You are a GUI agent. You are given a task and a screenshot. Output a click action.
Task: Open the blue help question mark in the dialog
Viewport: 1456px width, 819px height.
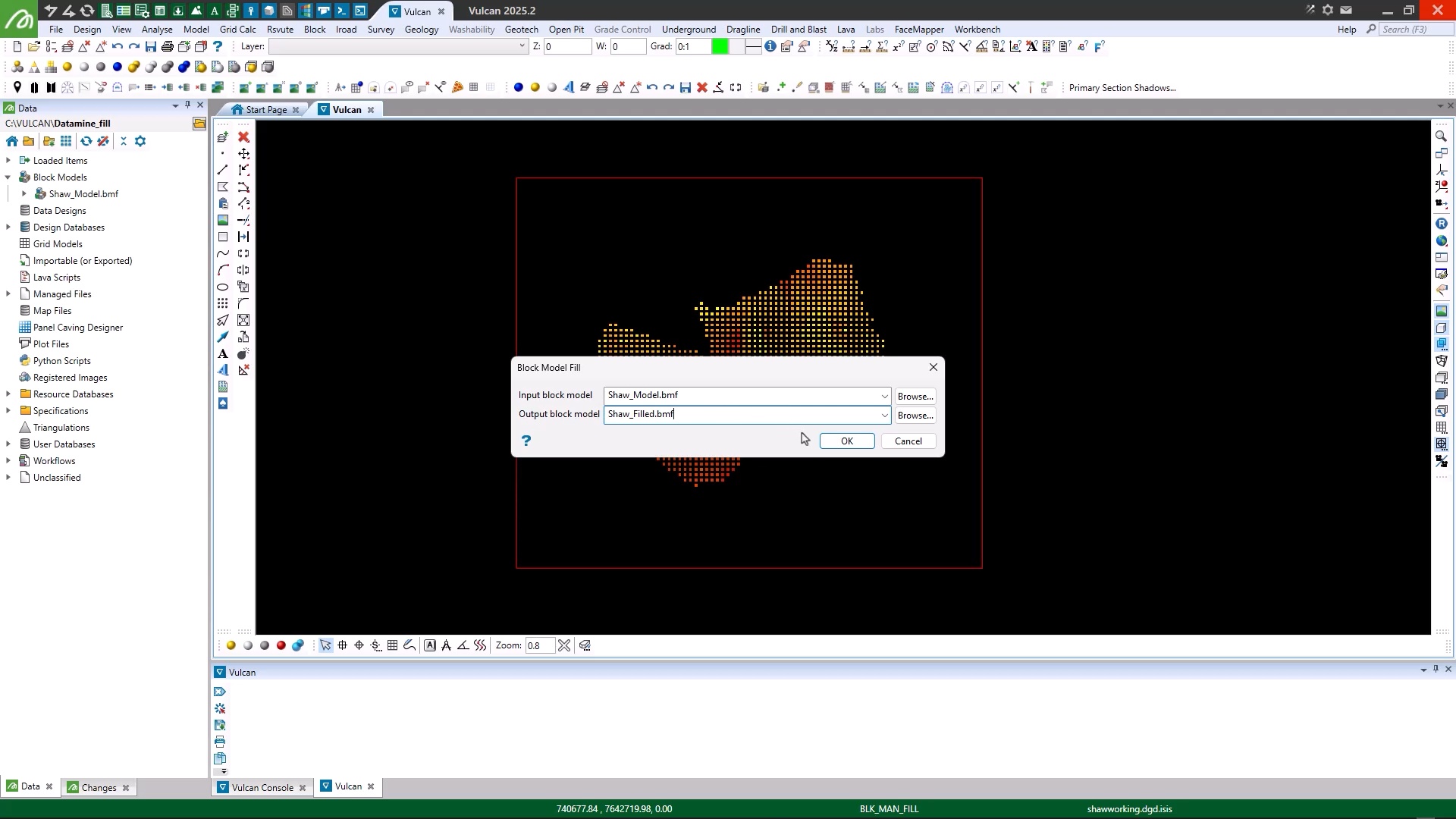tap(526, 441)
